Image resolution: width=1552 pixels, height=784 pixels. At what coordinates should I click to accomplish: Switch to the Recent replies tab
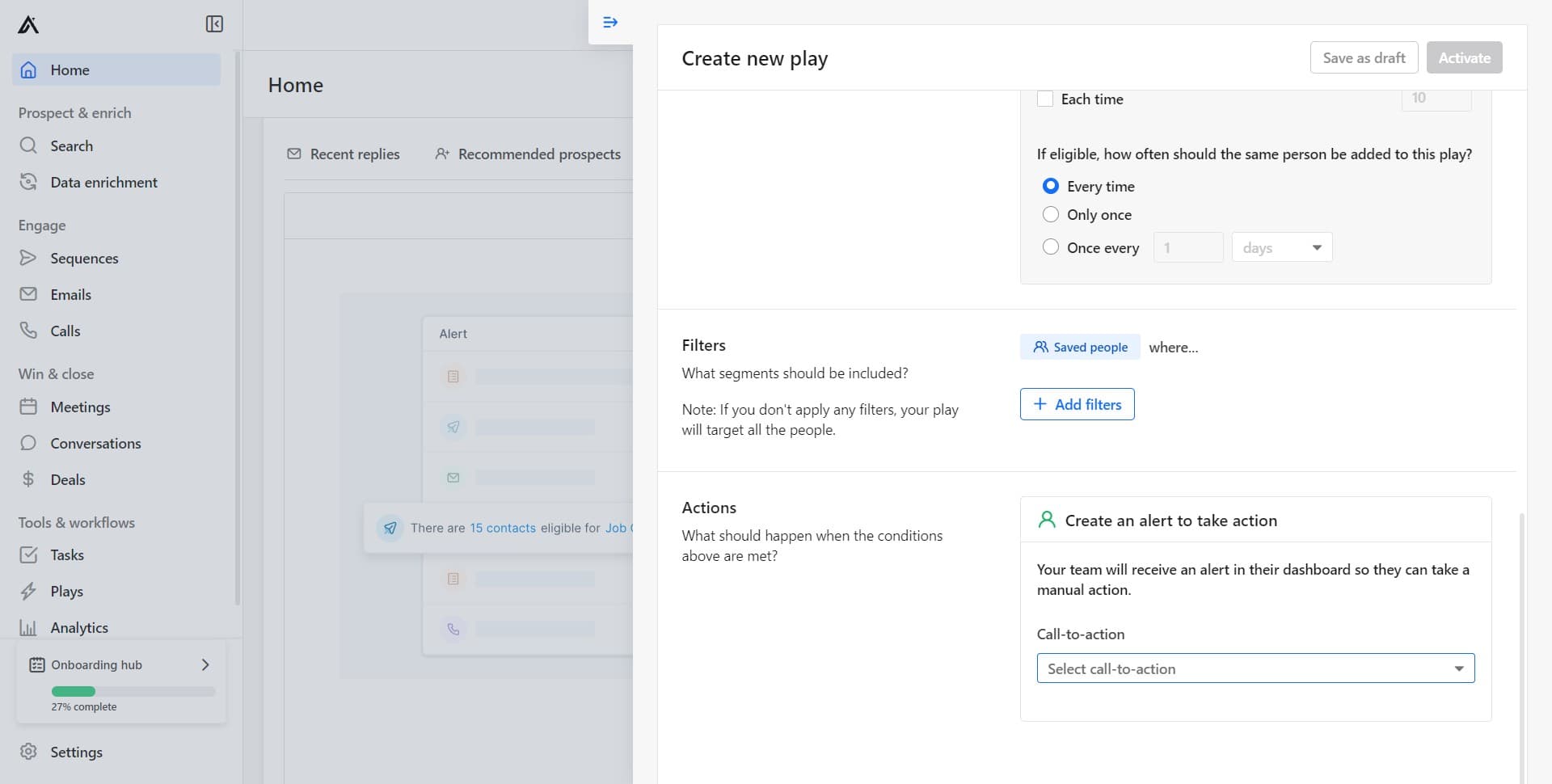tap(344, 154)
